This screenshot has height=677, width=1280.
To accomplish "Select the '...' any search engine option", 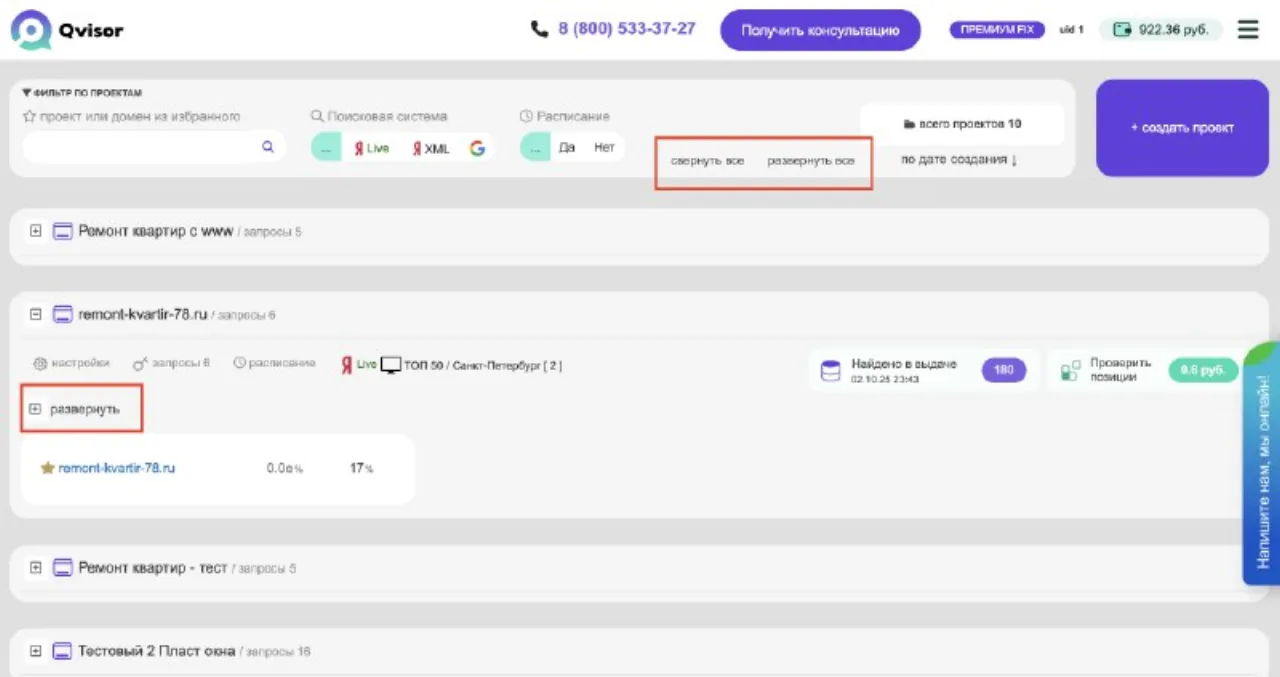I will tap(326, 148).
